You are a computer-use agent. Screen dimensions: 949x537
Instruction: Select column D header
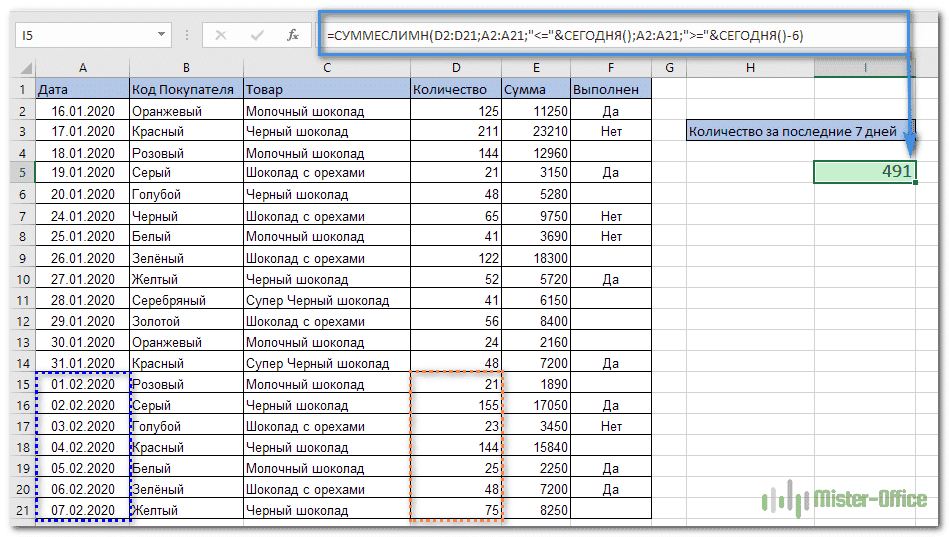pos(455,67)
